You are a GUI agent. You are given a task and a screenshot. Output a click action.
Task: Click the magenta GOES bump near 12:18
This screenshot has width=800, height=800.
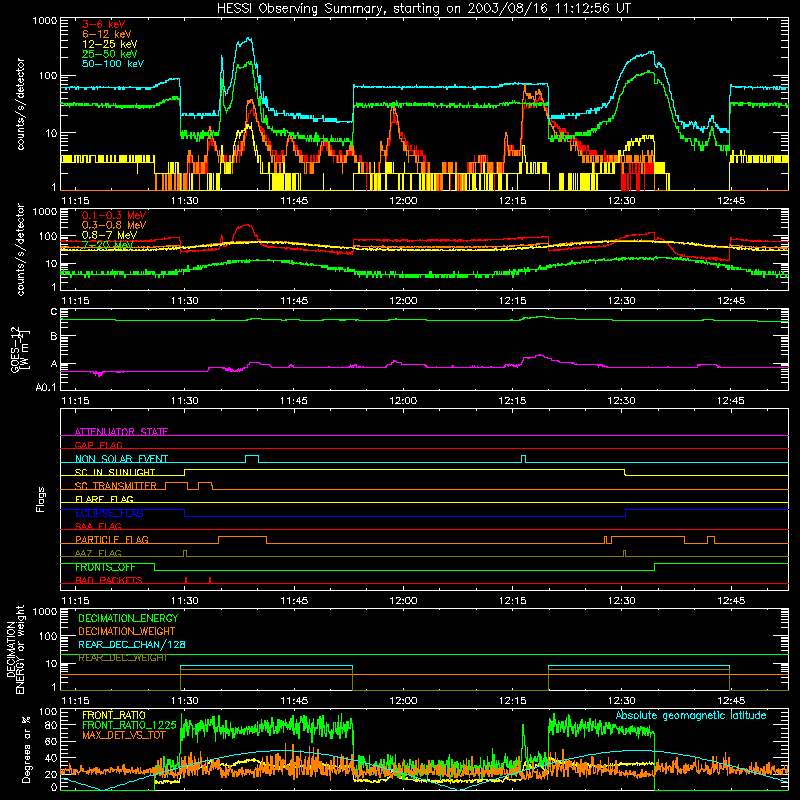click(x=539, y=356)
